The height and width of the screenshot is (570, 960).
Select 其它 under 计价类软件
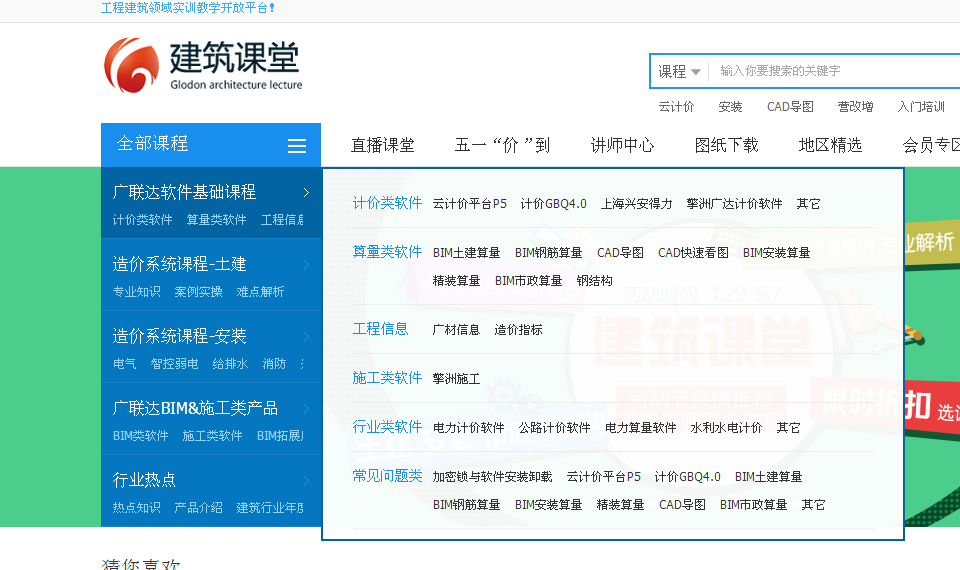pyautogui.click(x=808, y=203)
